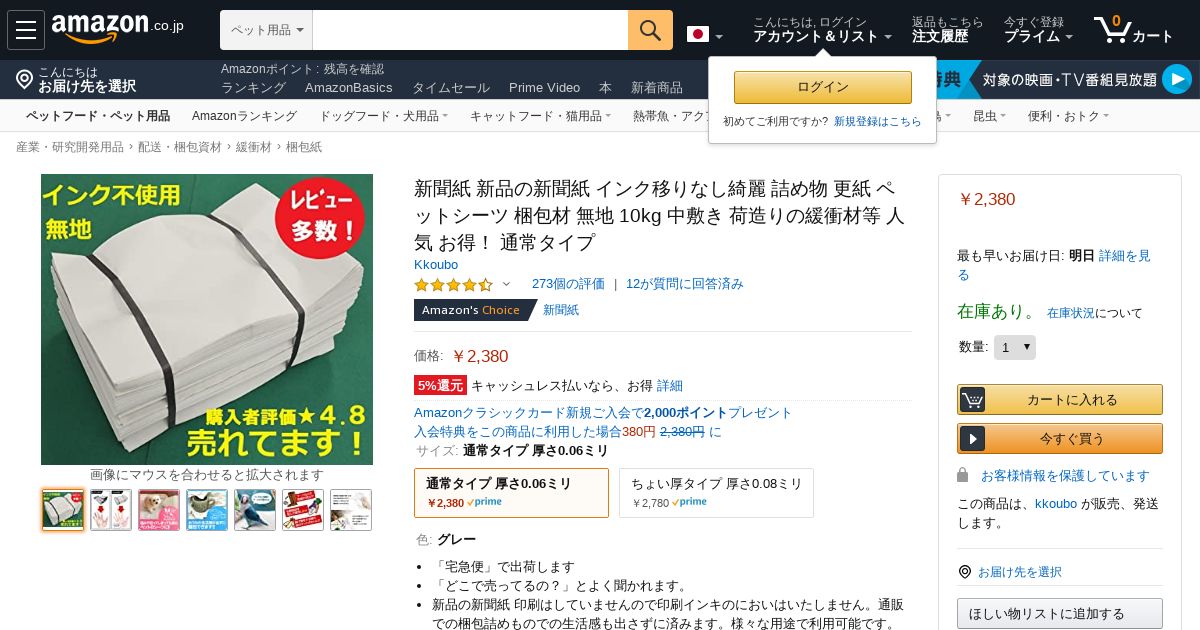This screenshot has width=1200, height=630.
Task: Open the Amazonランキング tab in pet navigation
Action: pos(244,116)
